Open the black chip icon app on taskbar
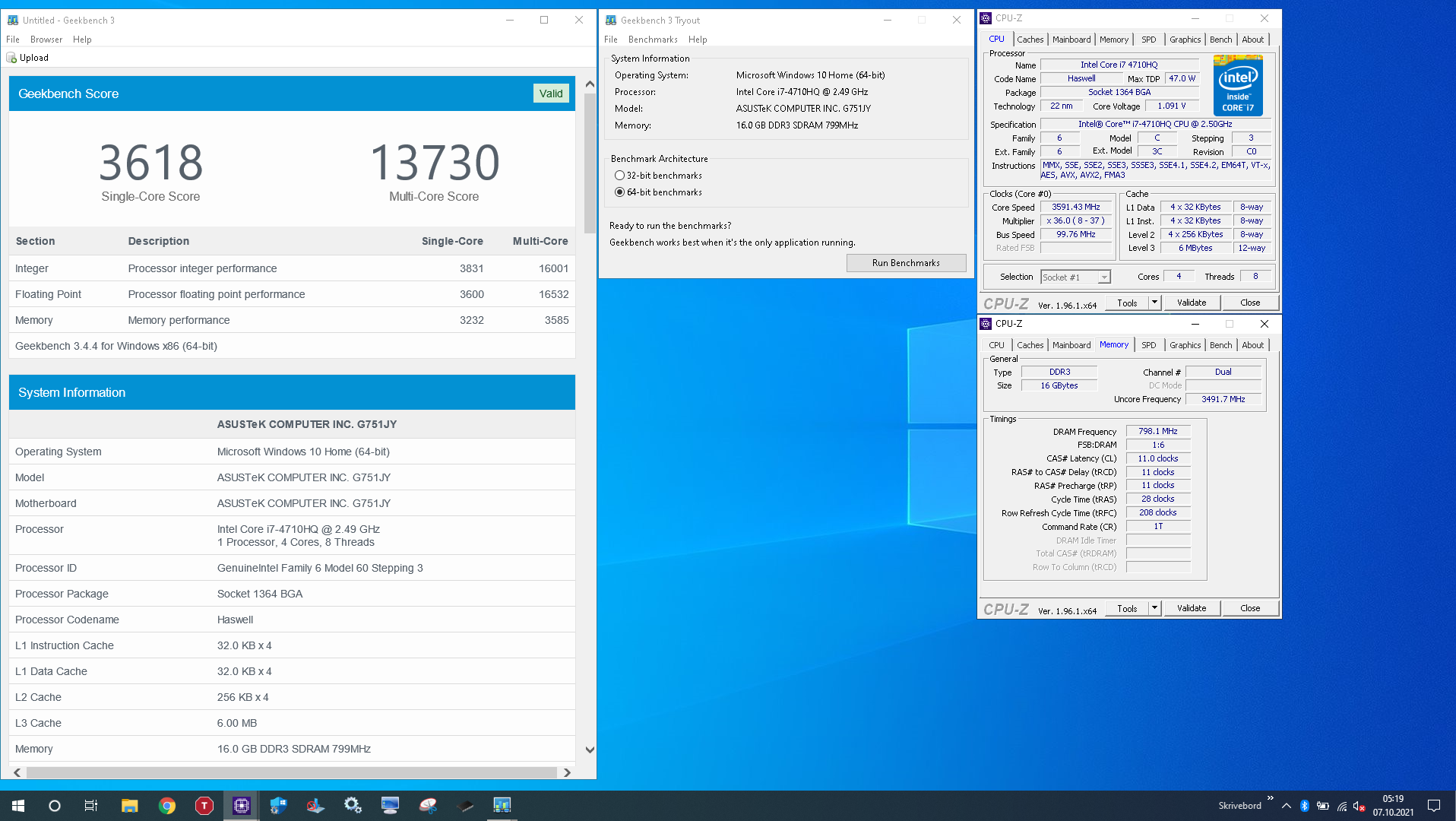Screen dimensions: 1456x821 tap(465, 806)
